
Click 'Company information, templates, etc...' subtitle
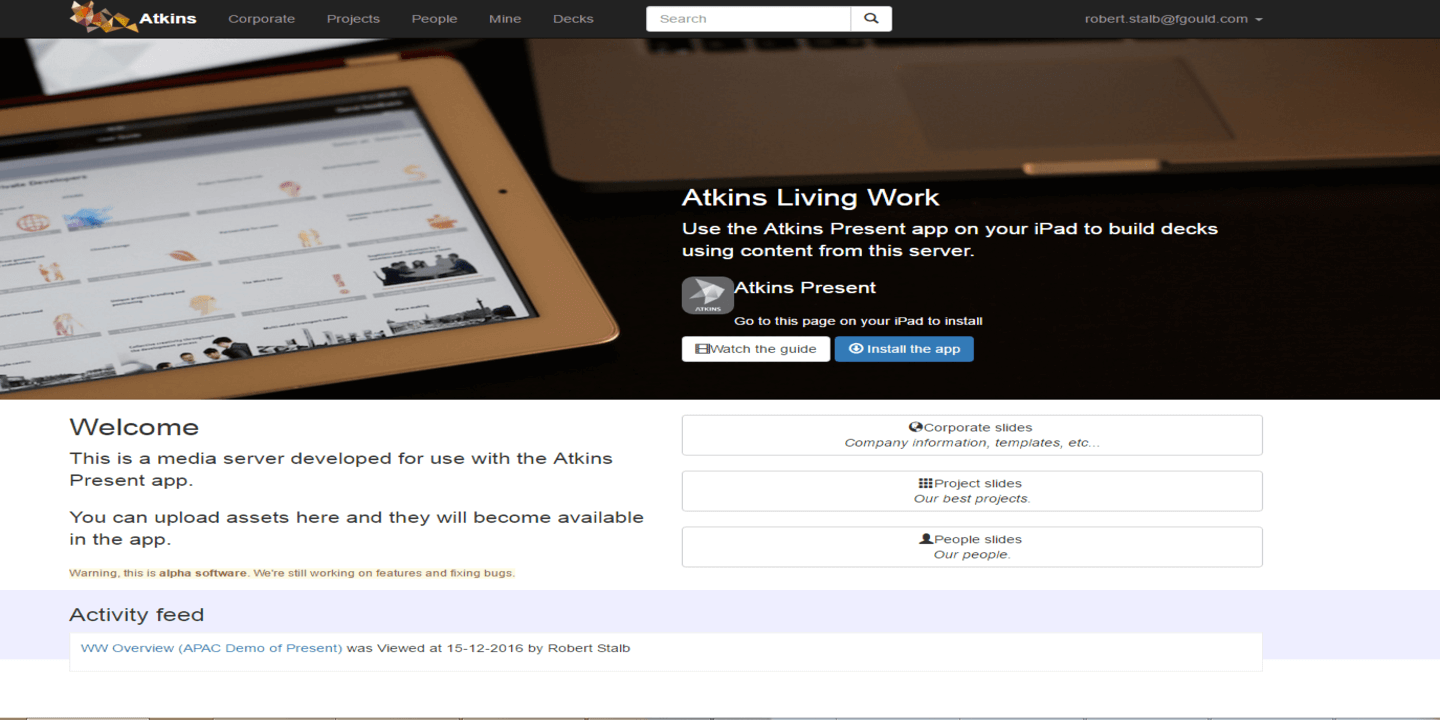coord(972,443)
